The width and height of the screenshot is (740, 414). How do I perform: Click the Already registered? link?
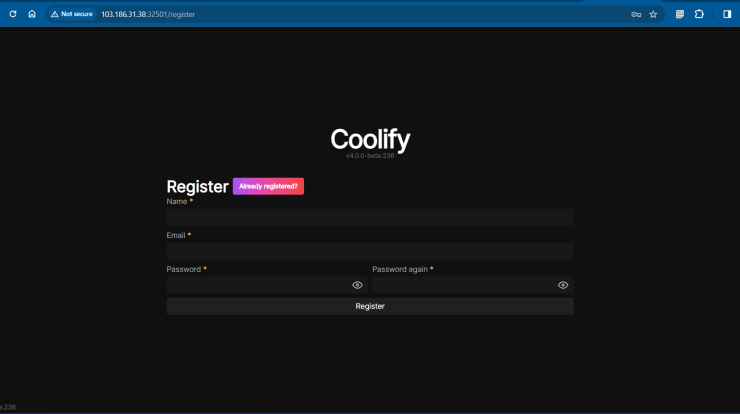[x=268, y=186]
